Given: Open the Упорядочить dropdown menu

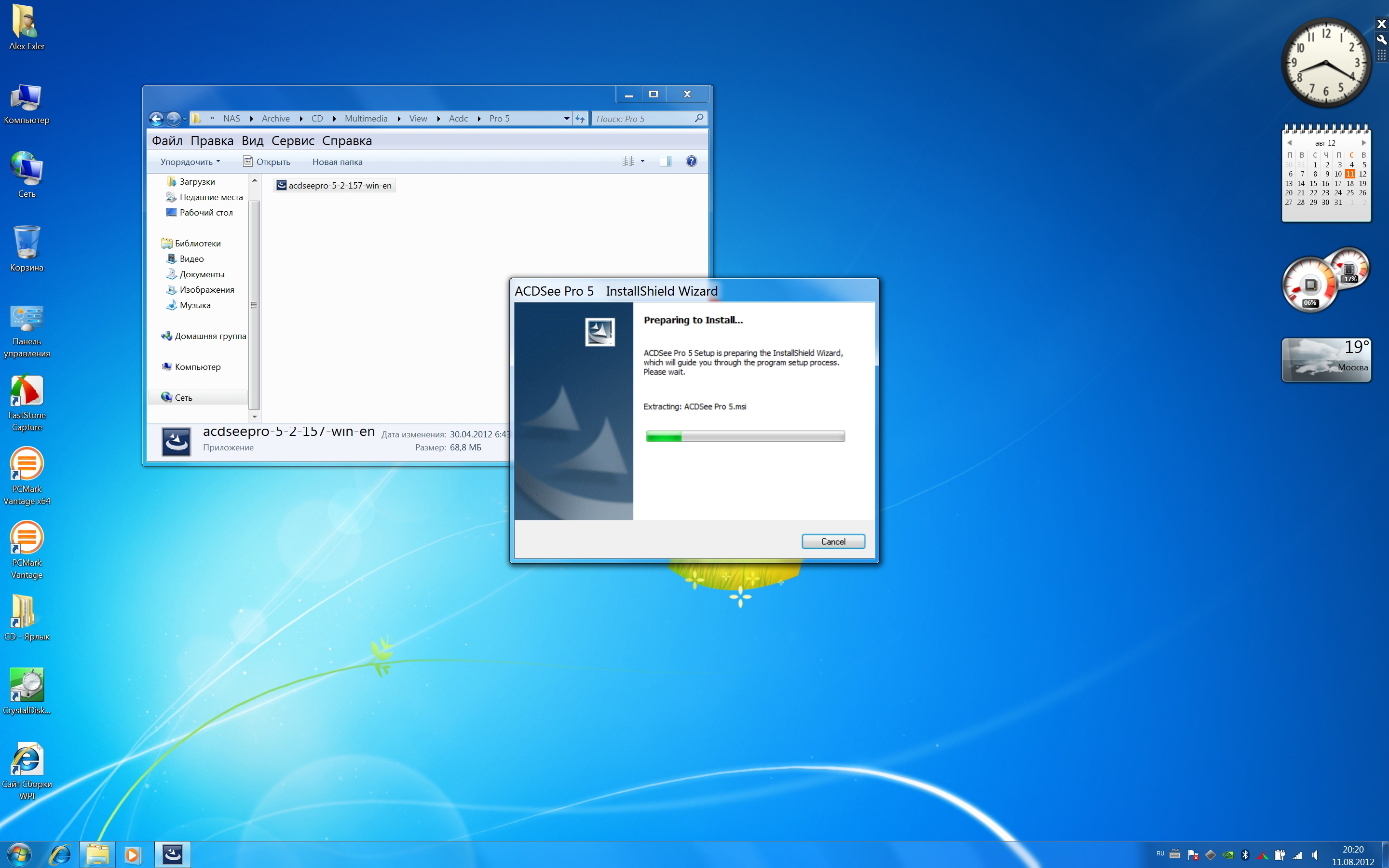Looking at the screenshot, I should 190,162.
